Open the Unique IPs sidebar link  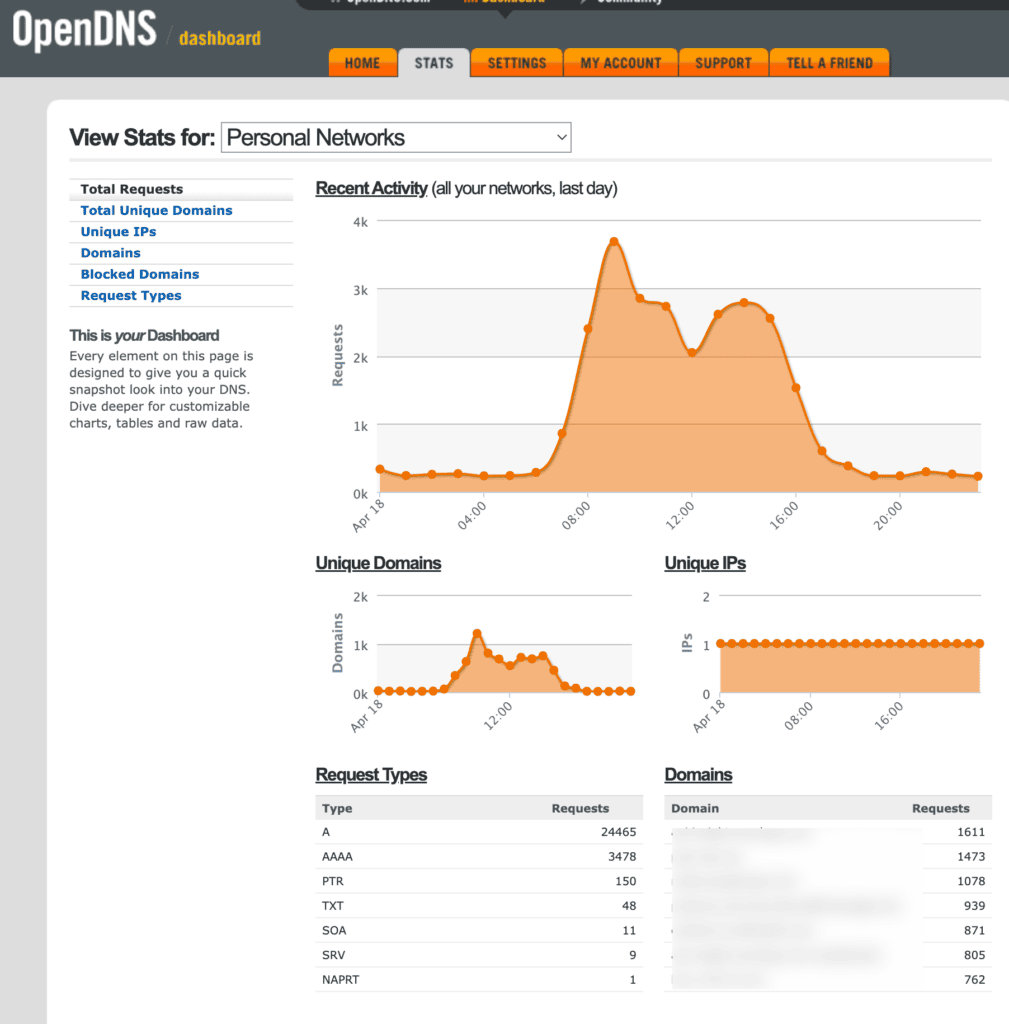point(118,232)
